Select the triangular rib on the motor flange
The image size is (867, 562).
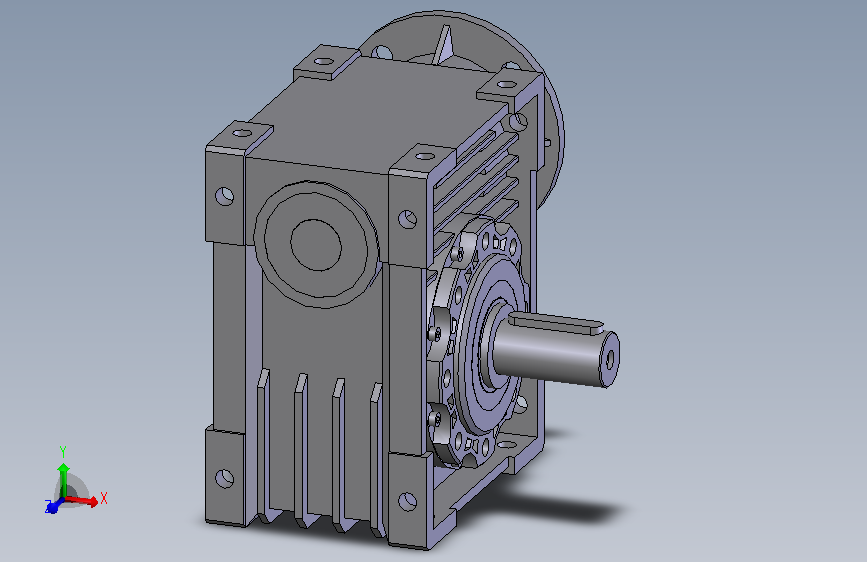[x=445, y=44]
